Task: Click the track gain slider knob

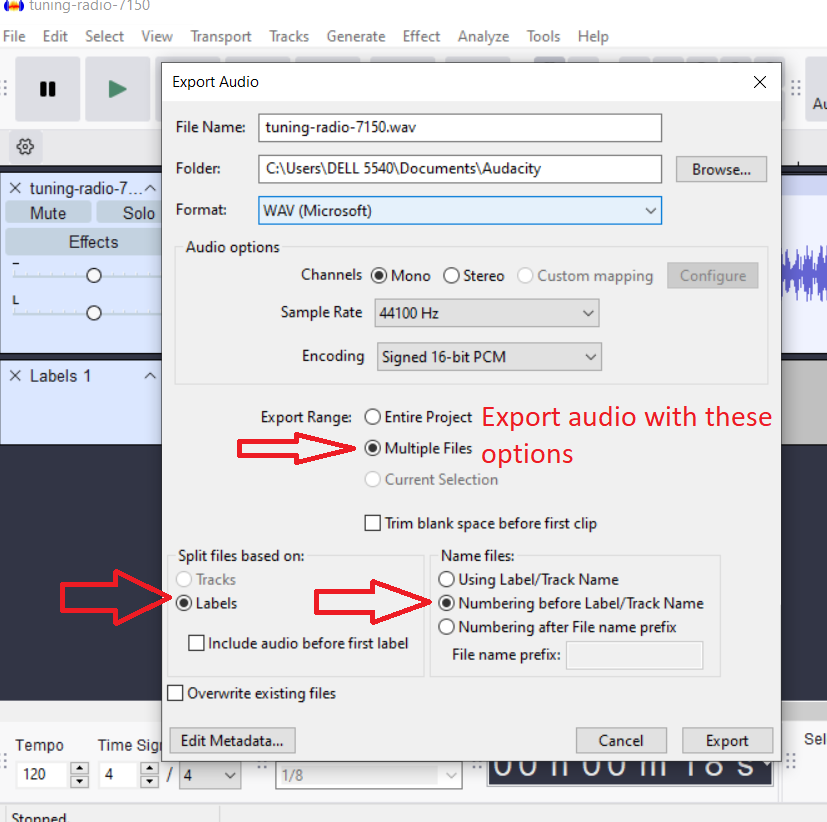Action: 94,276
